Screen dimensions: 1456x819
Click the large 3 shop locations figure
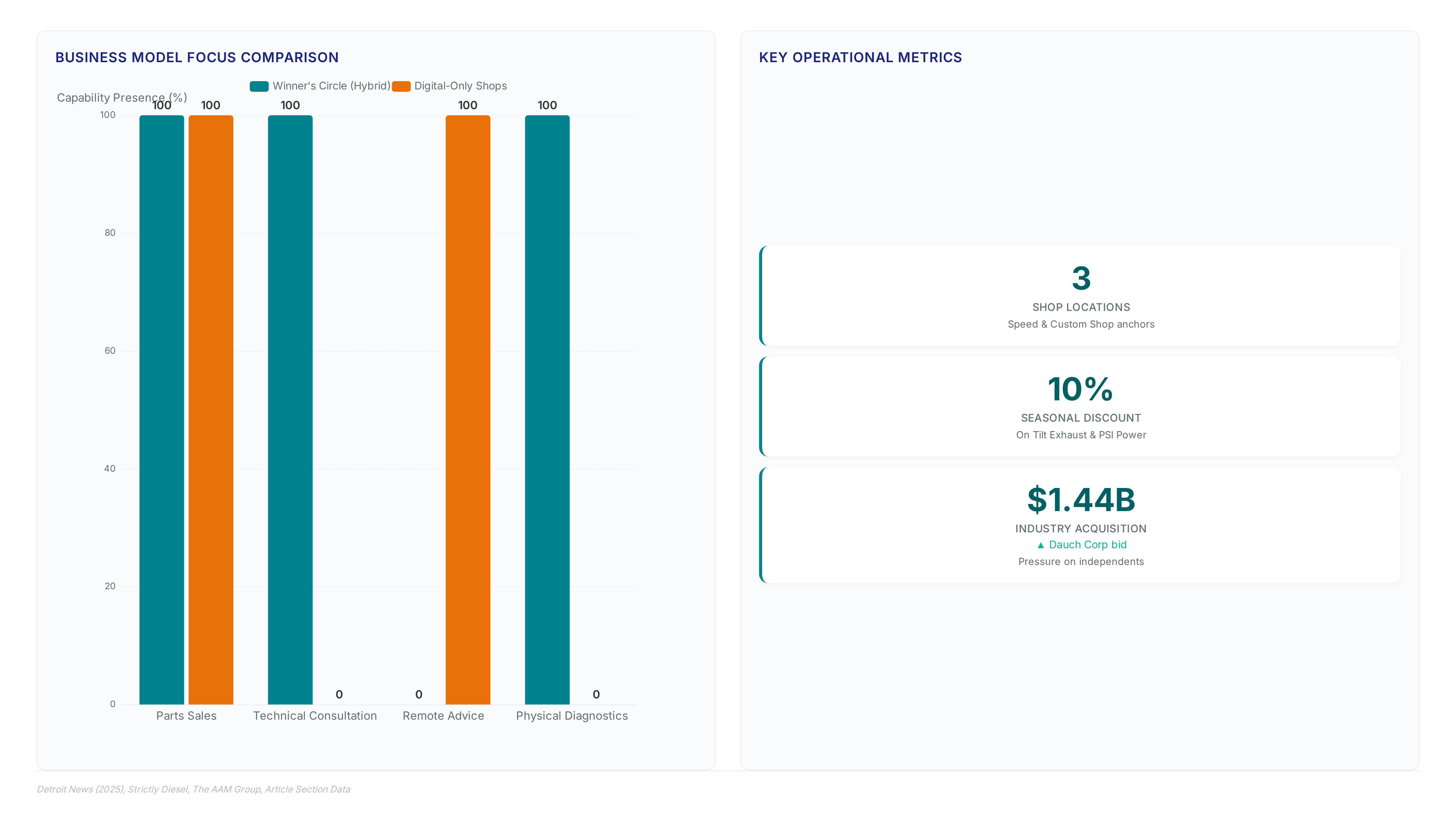[x=1081, y=278]
